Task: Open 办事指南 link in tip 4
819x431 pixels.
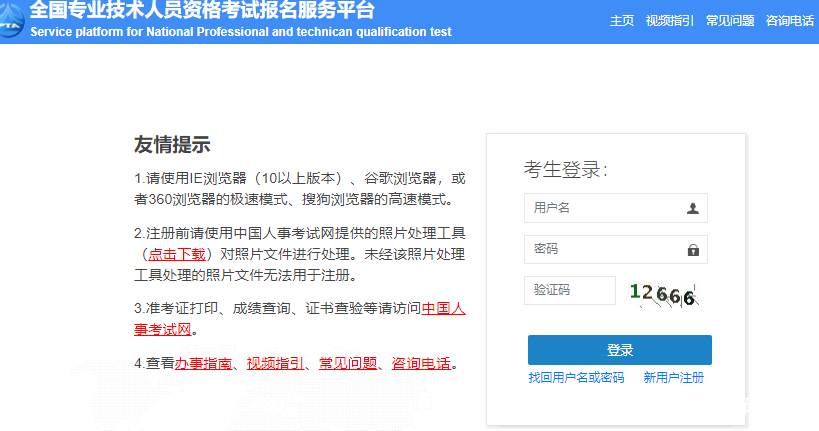Action: click(203, 363)
